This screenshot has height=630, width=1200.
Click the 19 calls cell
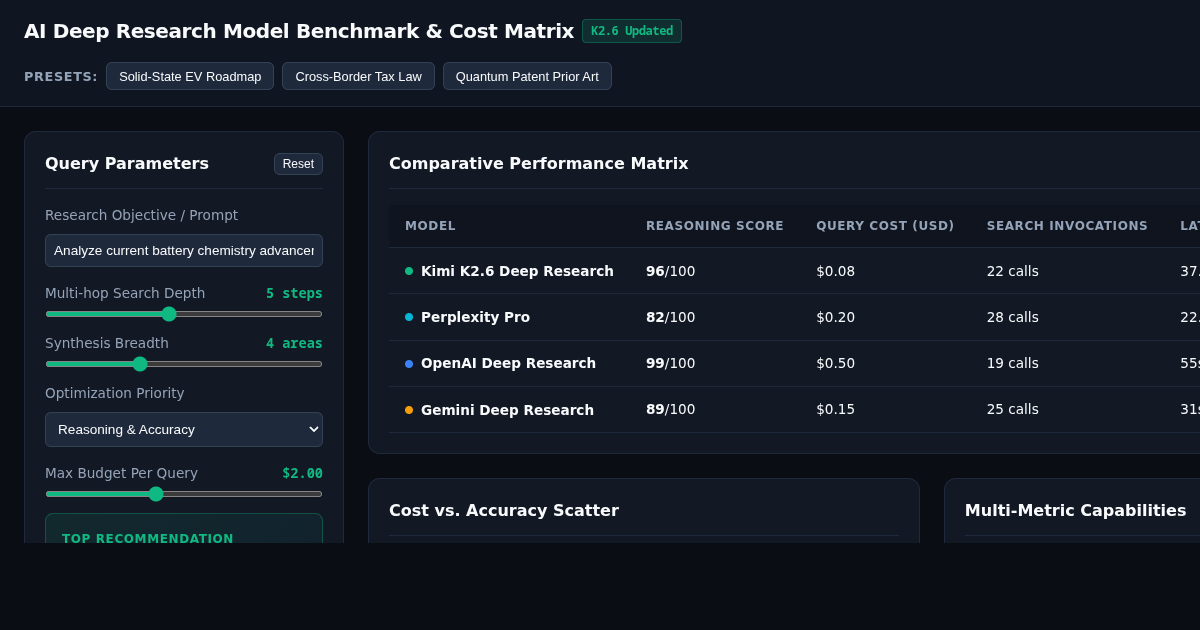1012,363
